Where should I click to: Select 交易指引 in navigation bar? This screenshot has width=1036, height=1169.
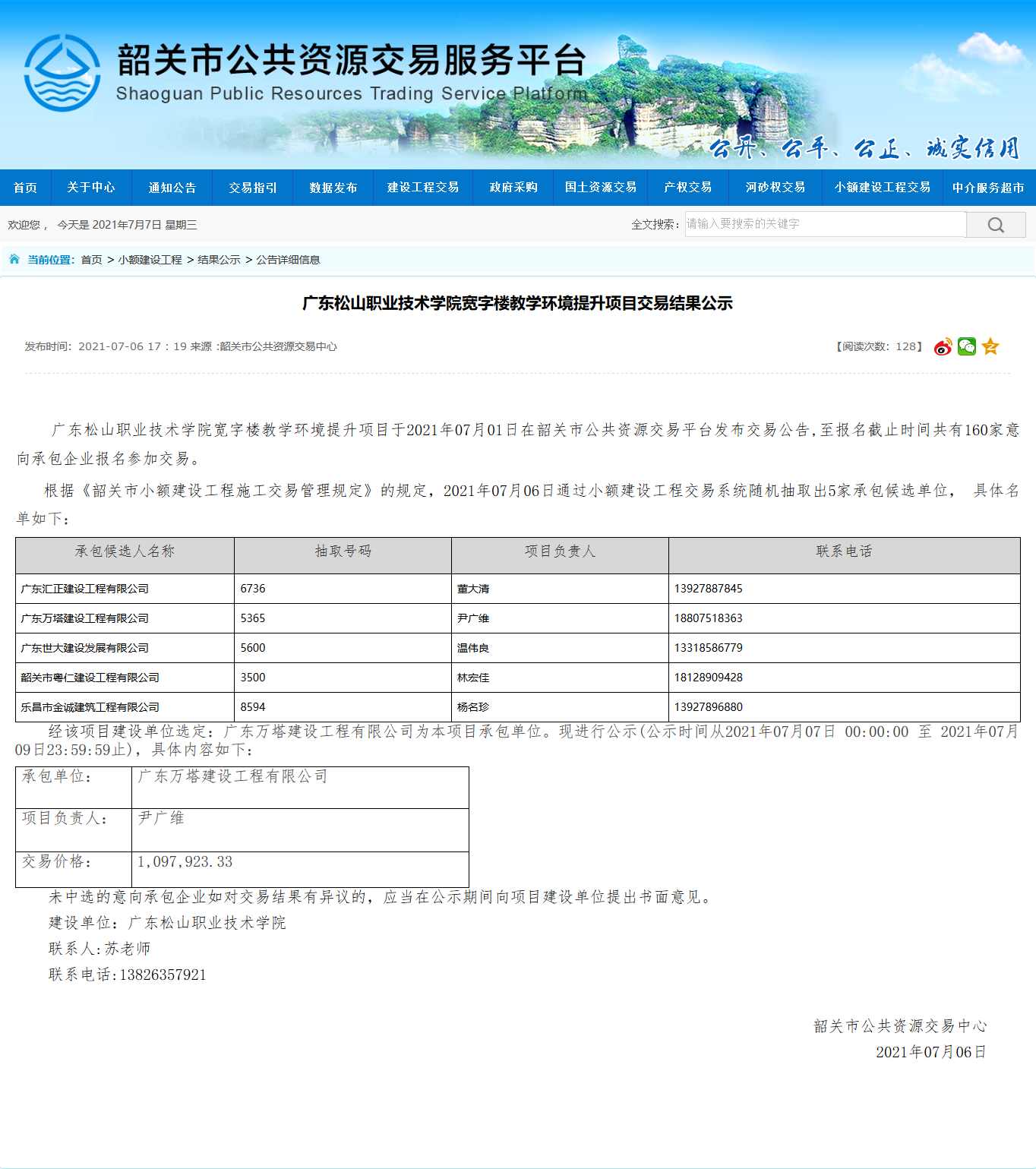click(x=253, y=188)
